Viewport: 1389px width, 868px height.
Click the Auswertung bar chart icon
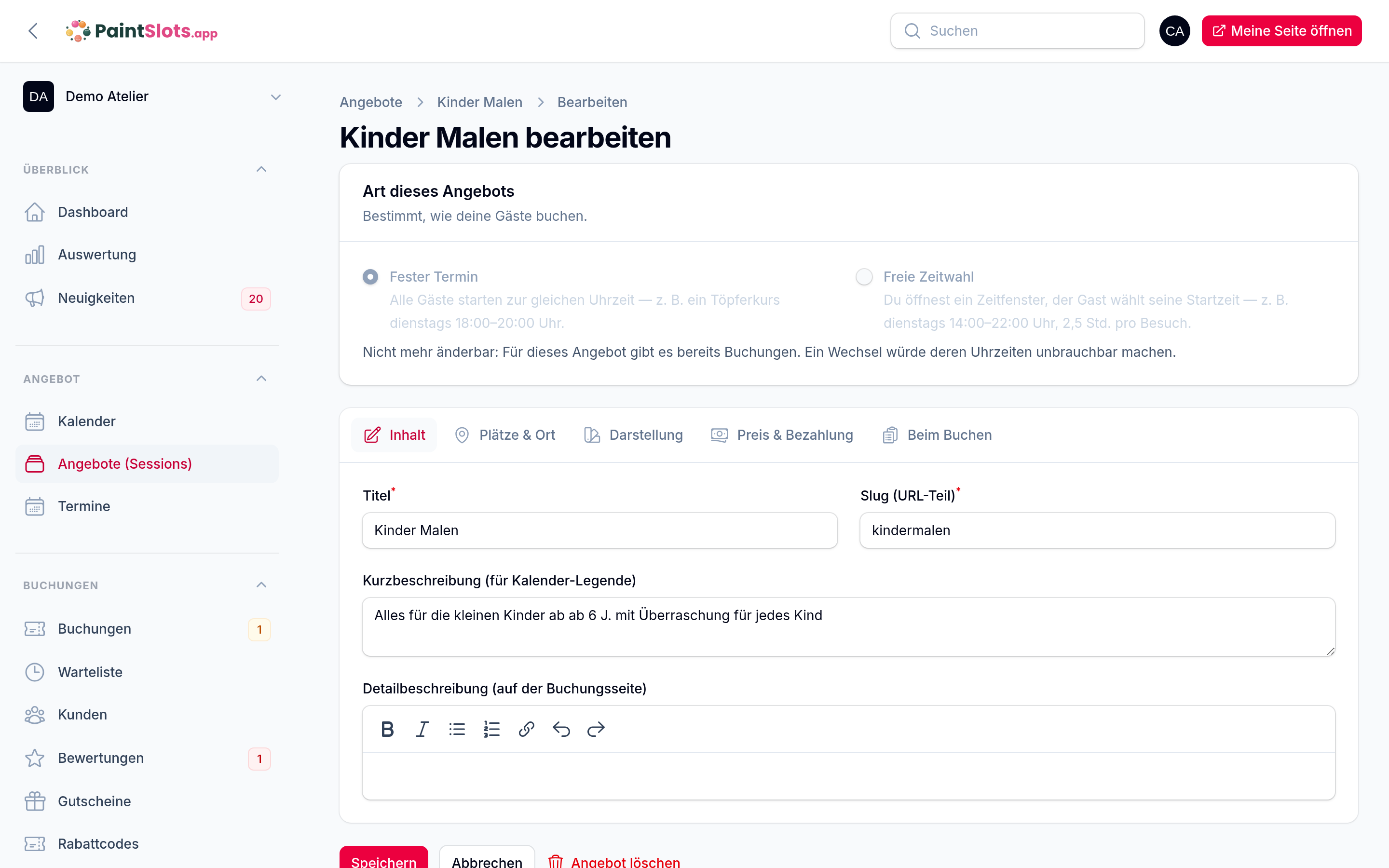(34, 255)
